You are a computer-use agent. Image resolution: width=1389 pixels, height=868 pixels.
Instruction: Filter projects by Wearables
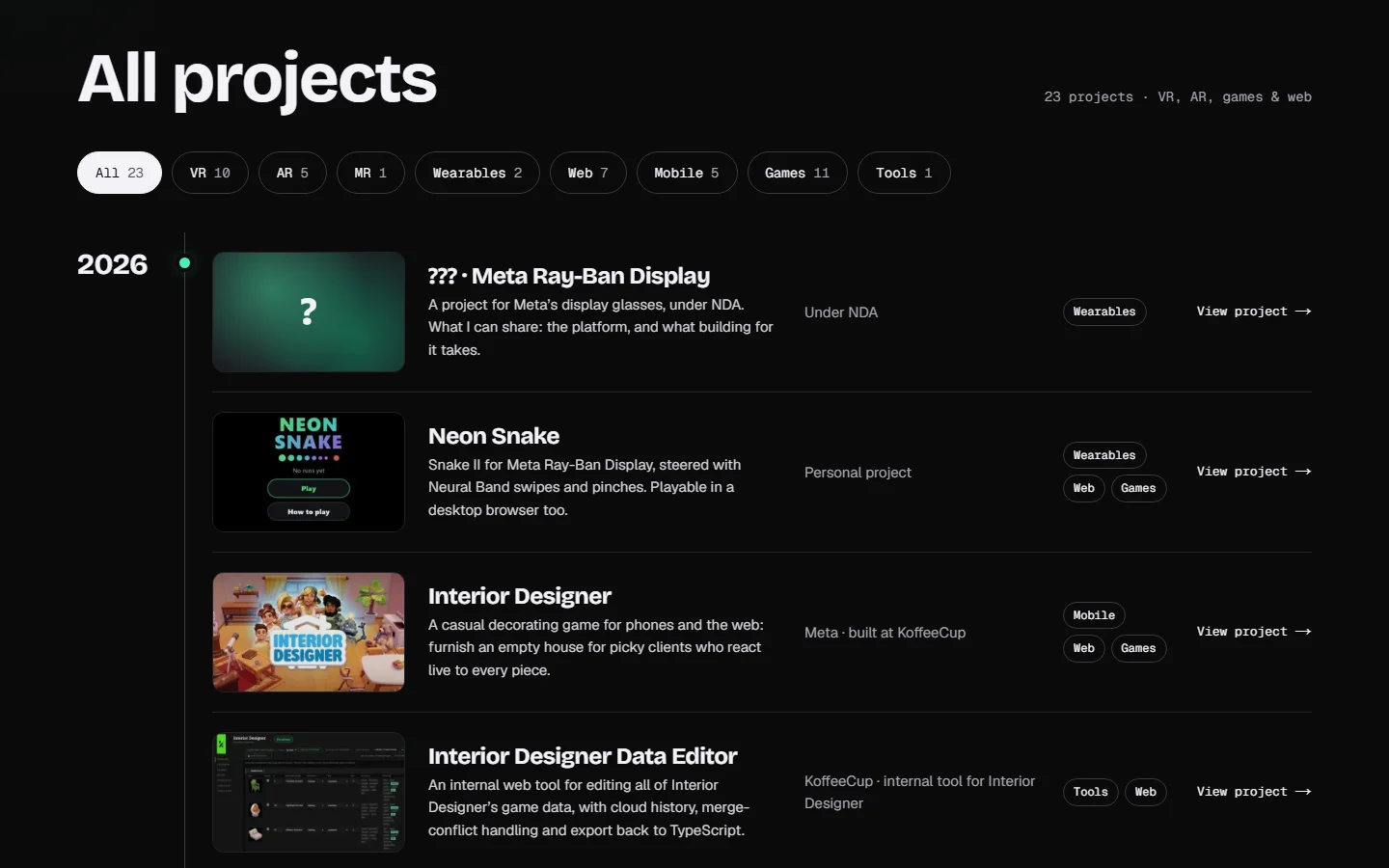point(477,173)
